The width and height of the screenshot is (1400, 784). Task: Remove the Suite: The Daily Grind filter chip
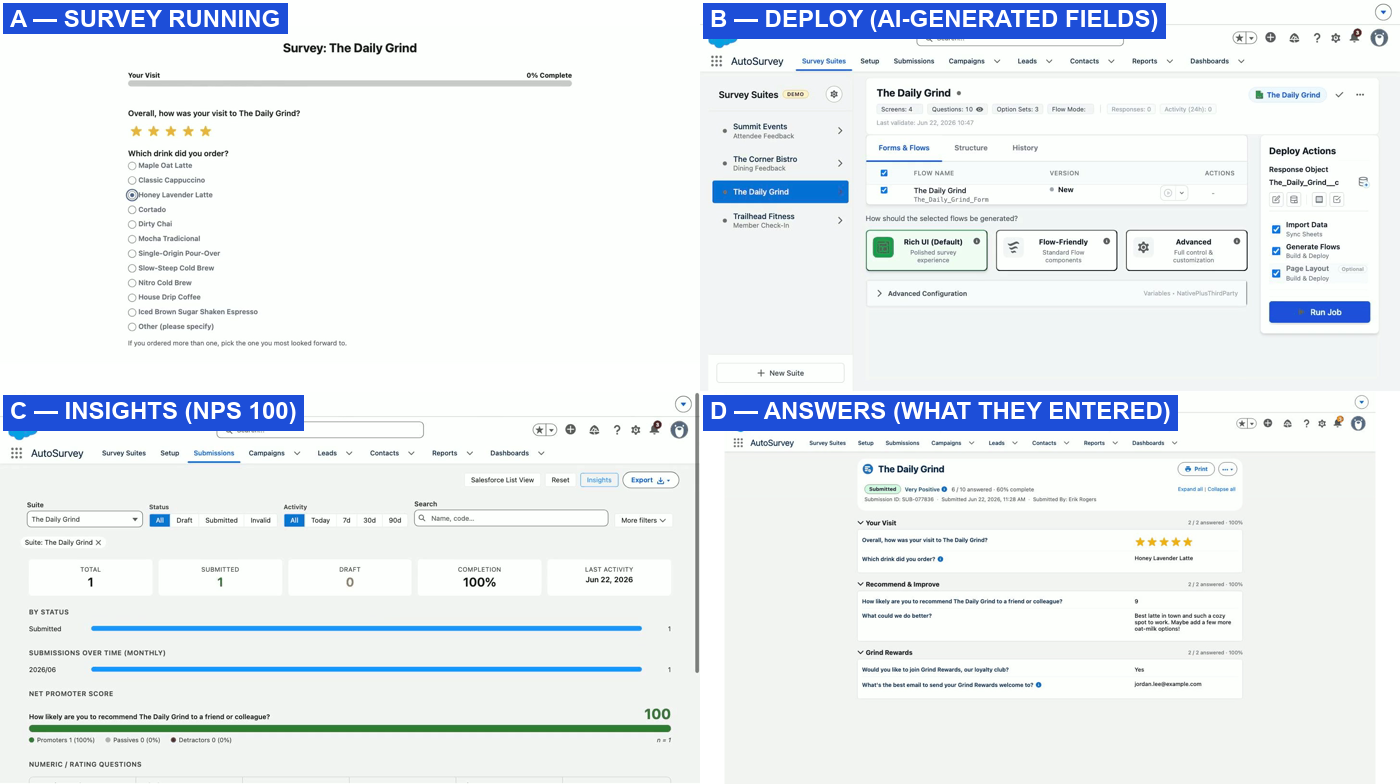pyautogui.click(x=98, y=542)
